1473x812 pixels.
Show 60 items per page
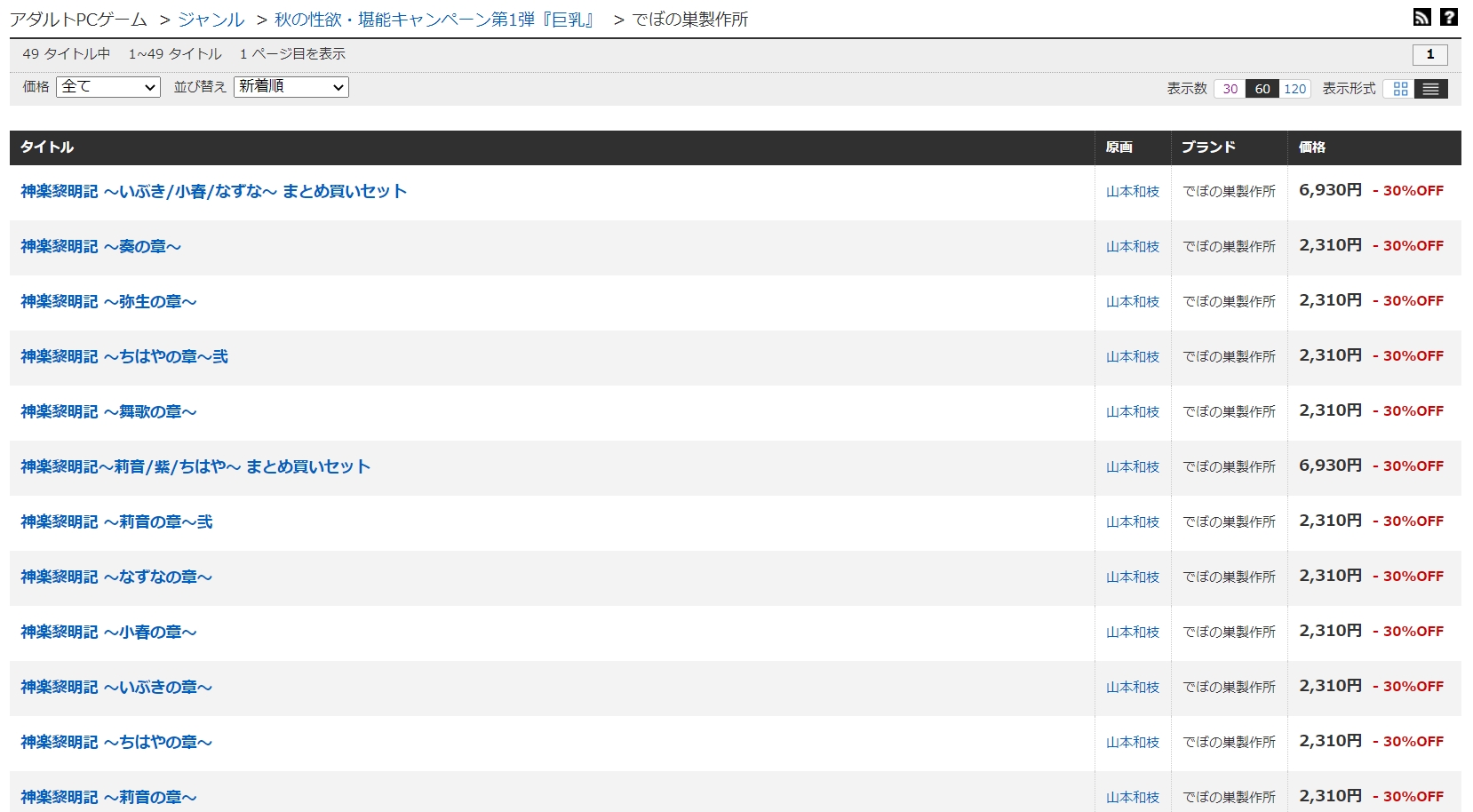click(1262, 89)
